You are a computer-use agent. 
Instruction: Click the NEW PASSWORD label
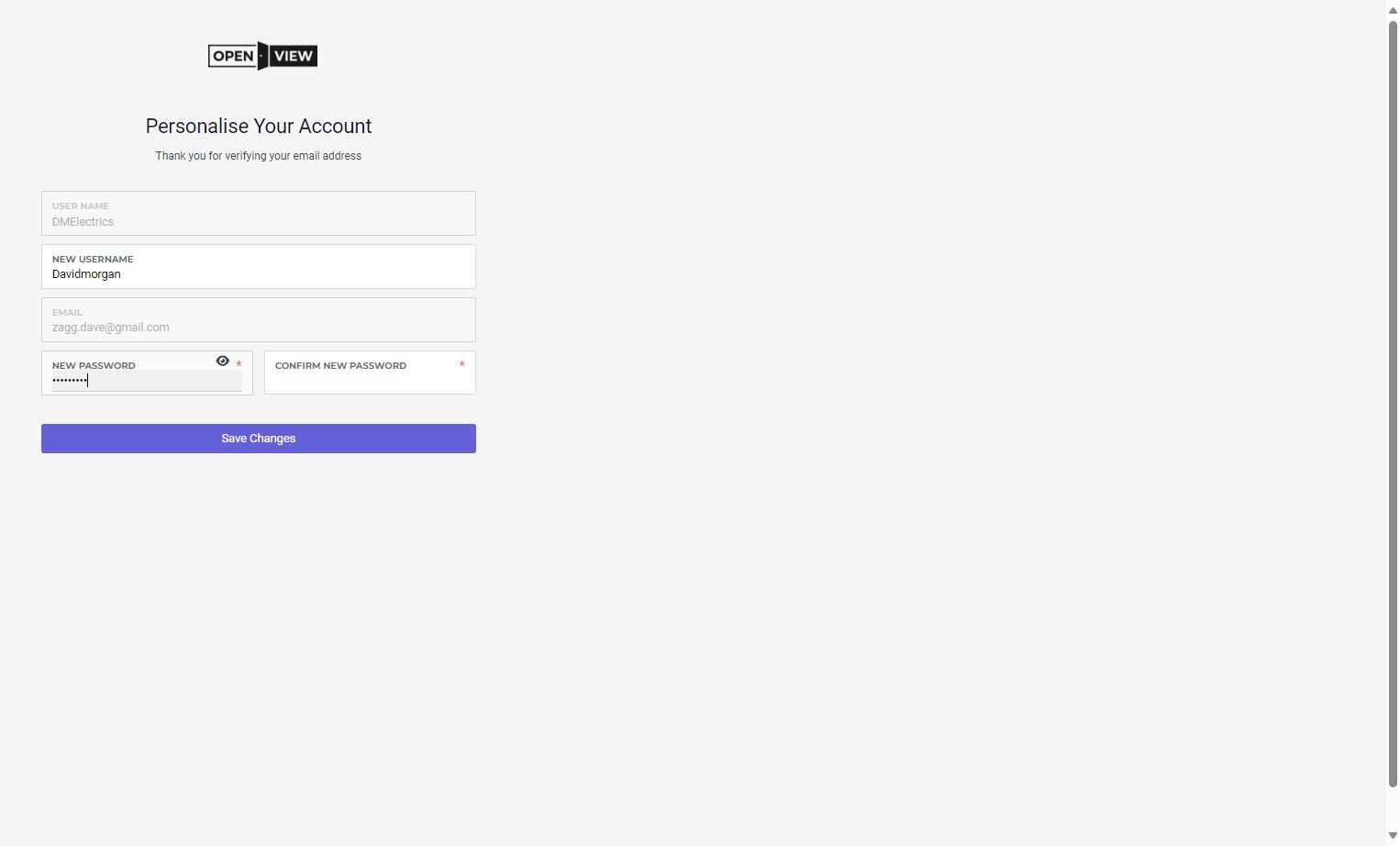tap(94, 366)
